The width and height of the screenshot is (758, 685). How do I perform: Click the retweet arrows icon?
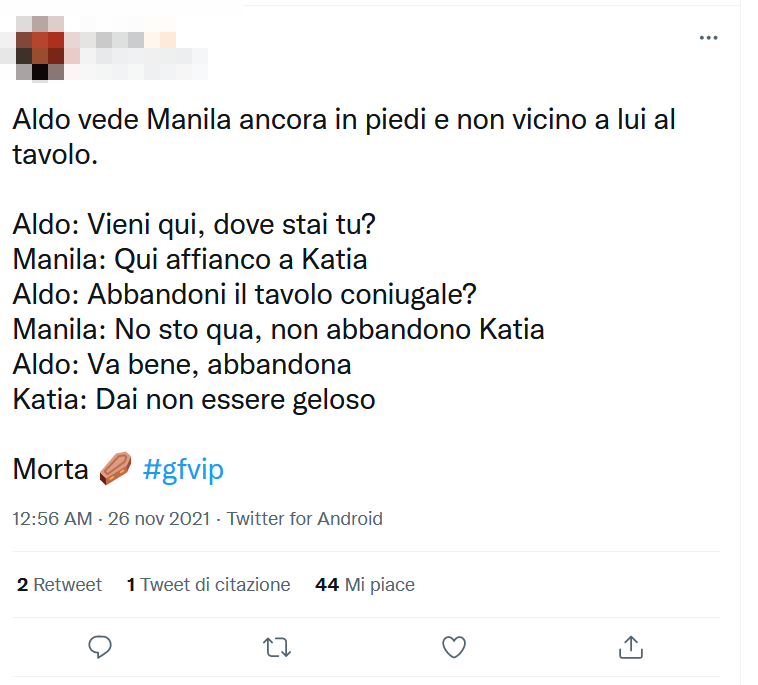pos(277,647)
